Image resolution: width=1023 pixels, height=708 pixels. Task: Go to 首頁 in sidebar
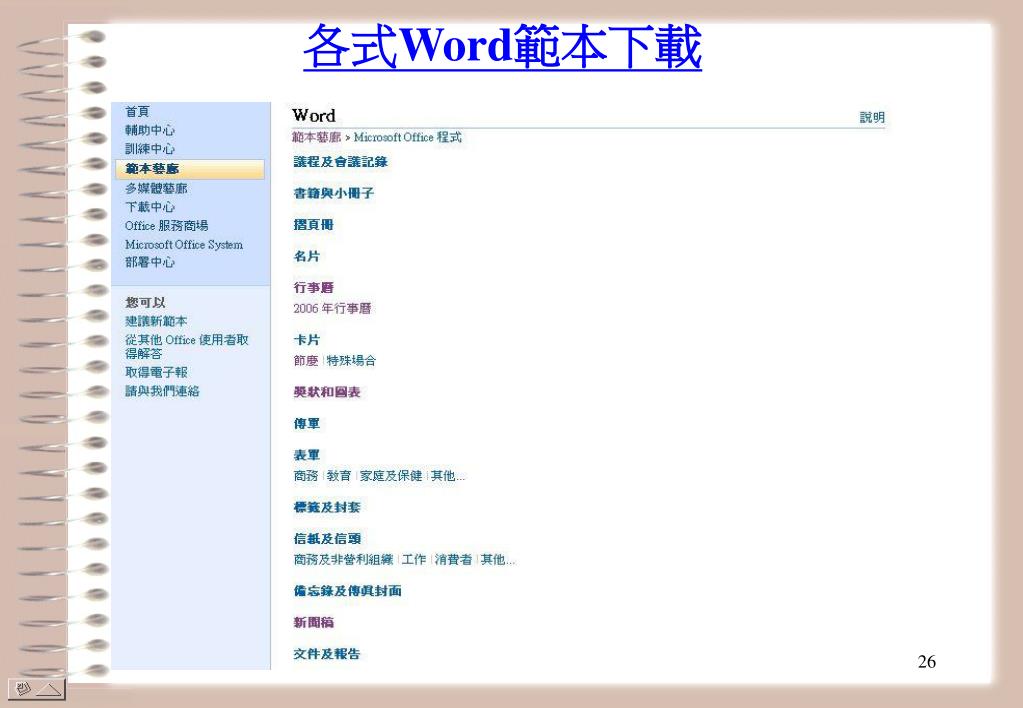click(137, 112)
